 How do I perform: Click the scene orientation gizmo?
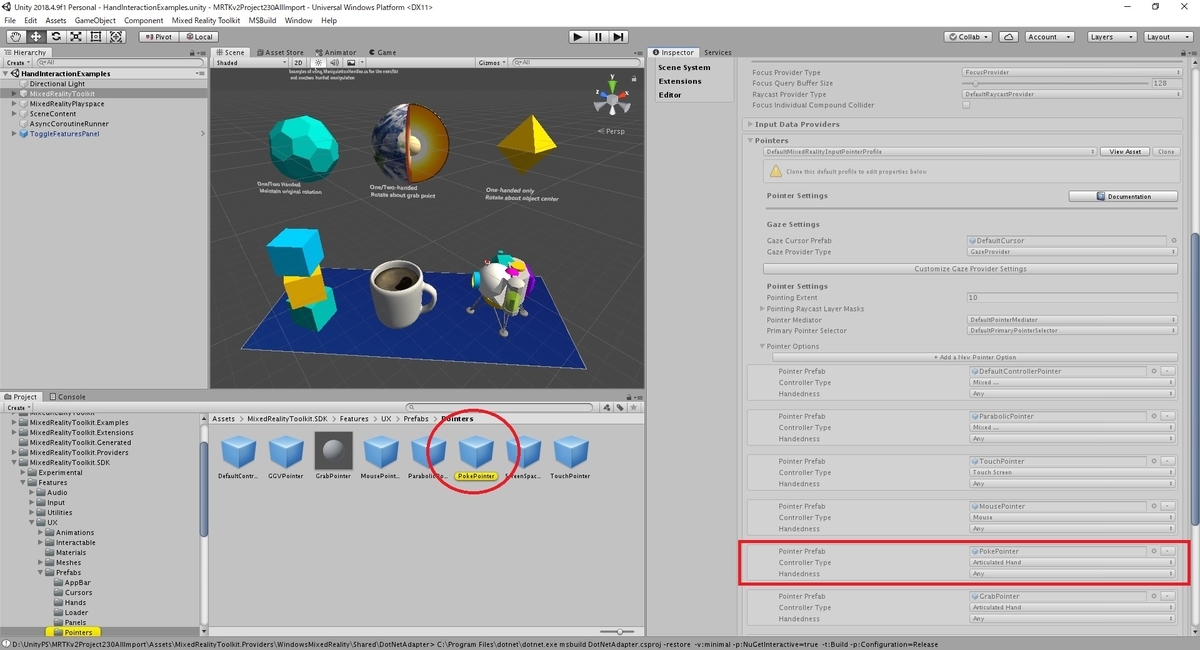[x=611, y=98]
